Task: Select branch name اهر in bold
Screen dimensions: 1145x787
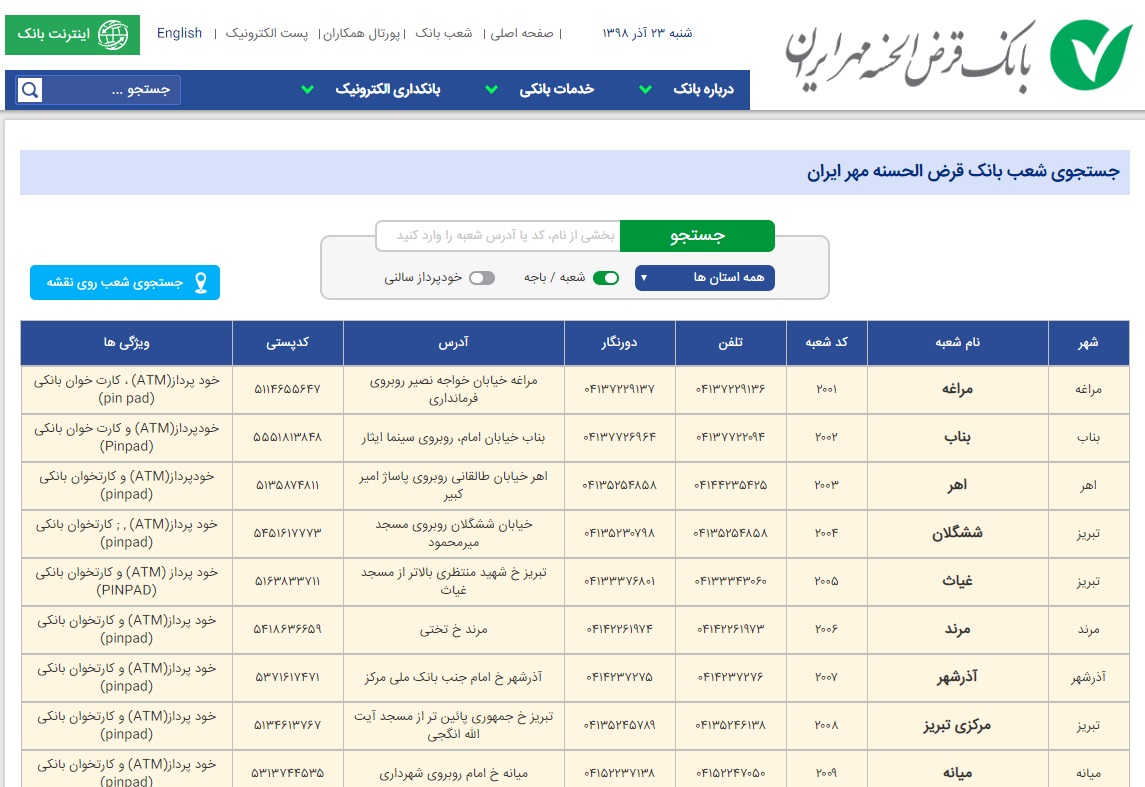Action: [x=957, y=485]
